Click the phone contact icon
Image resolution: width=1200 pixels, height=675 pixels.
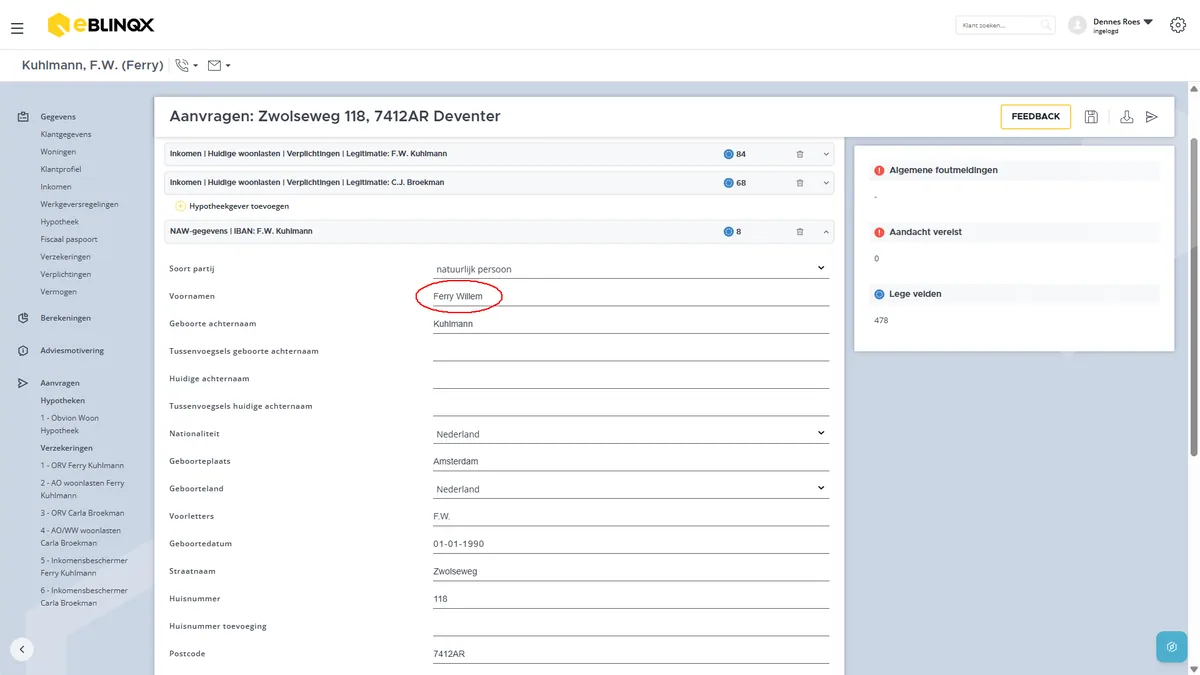pos(182,65)
